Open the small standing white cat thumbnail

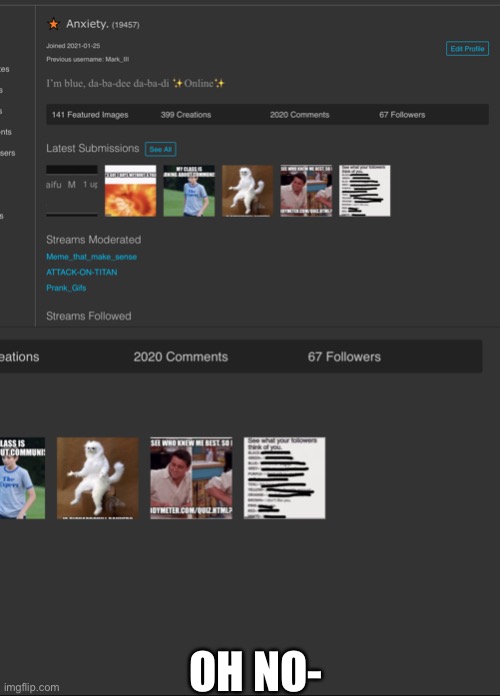(248, 191)
